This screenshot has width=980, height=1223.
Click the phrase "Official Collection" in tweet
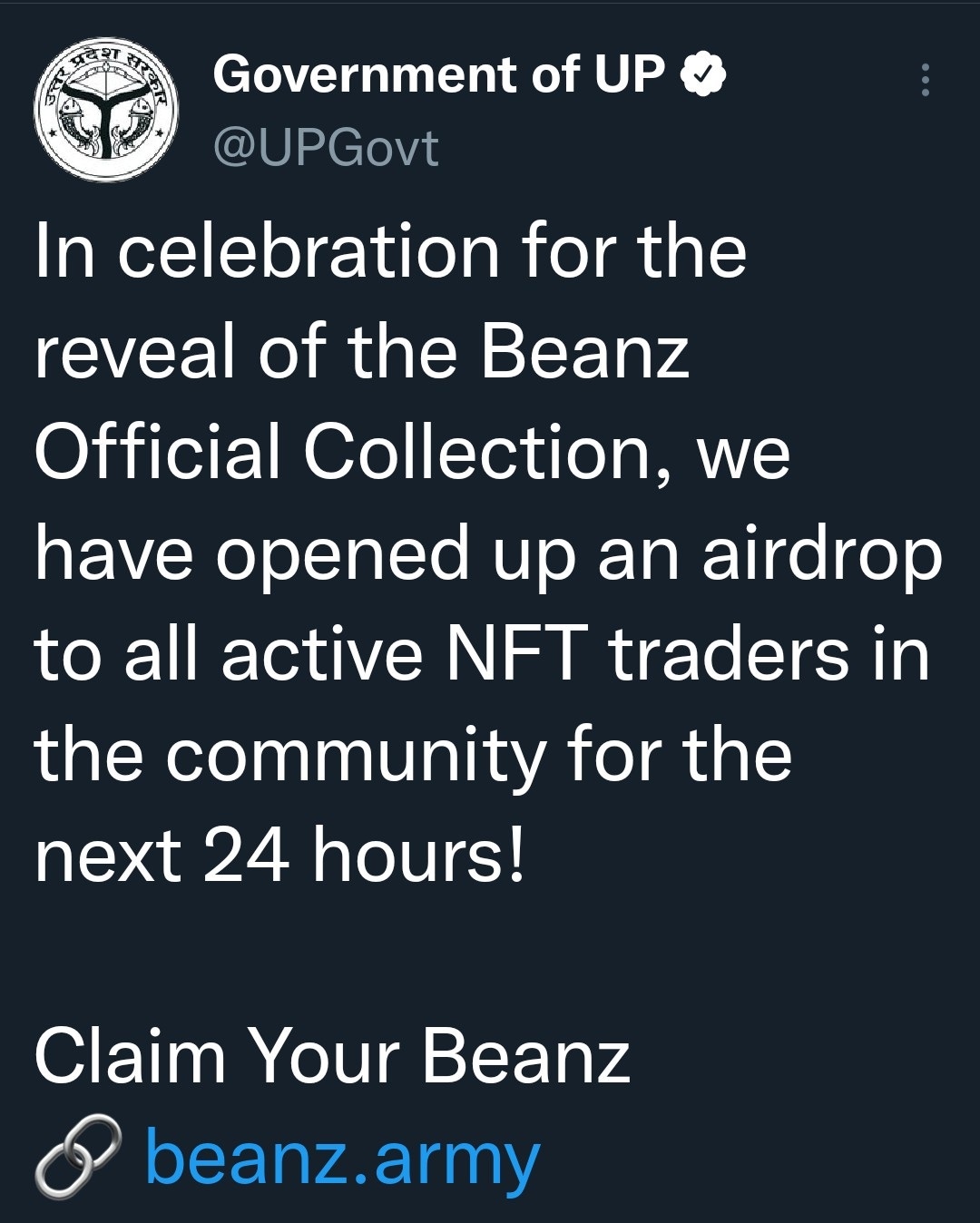tap(343, 452)
